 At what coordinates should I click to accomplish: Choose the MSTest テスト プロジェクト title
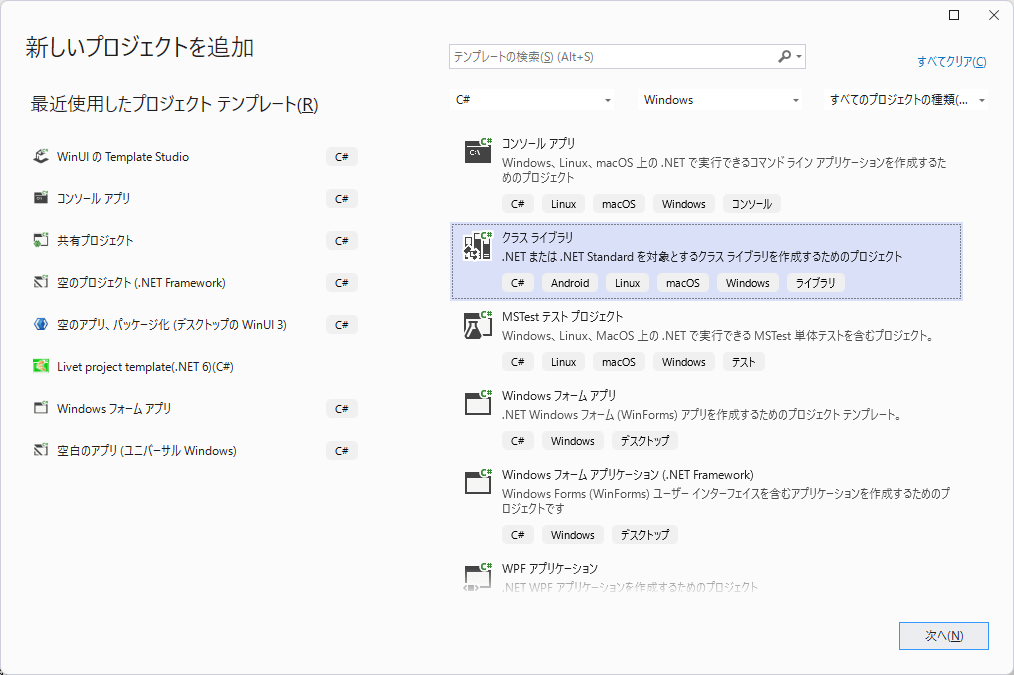tap(562, 316)
